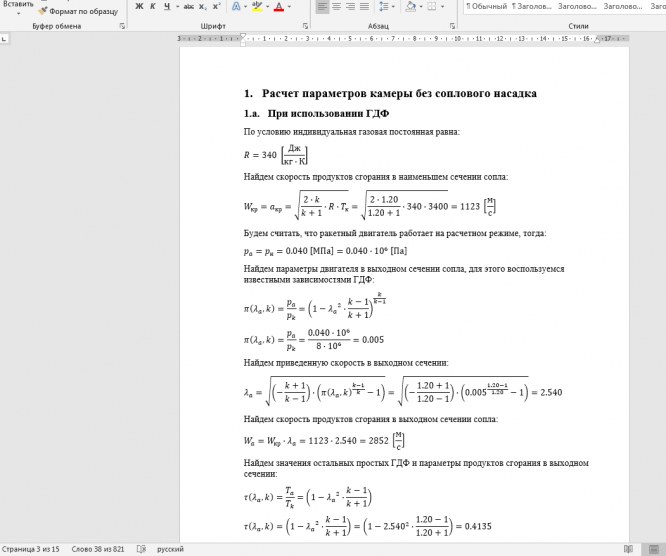This screenshot has width=666, height=556.
Task: Click sentence Найдем приведенную скорость в выходном сечении
Action: (x=346, y=363)
